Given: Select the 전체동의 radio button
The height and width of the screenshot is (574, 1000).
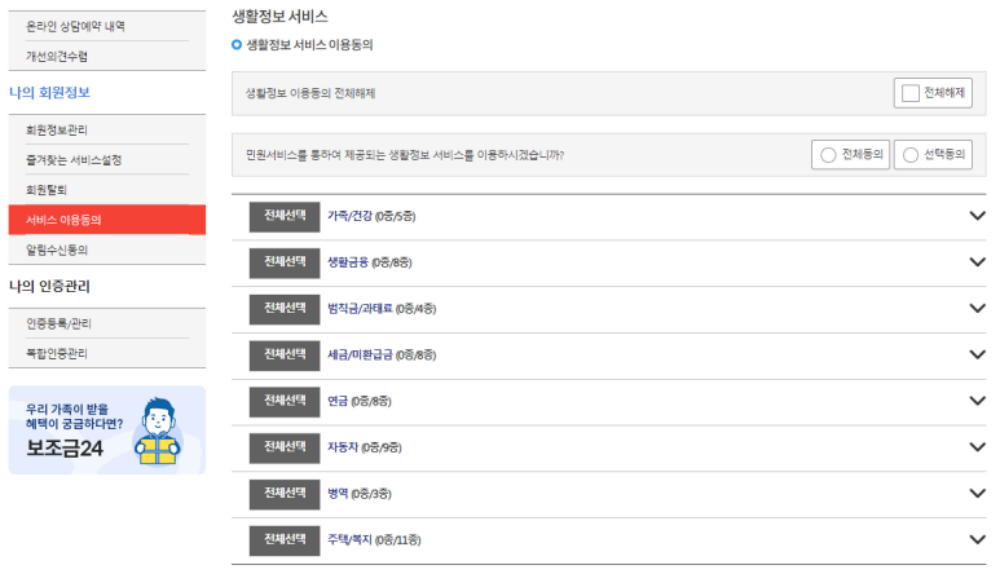Looking at the screenshot, I should click(x=828, y=155).
